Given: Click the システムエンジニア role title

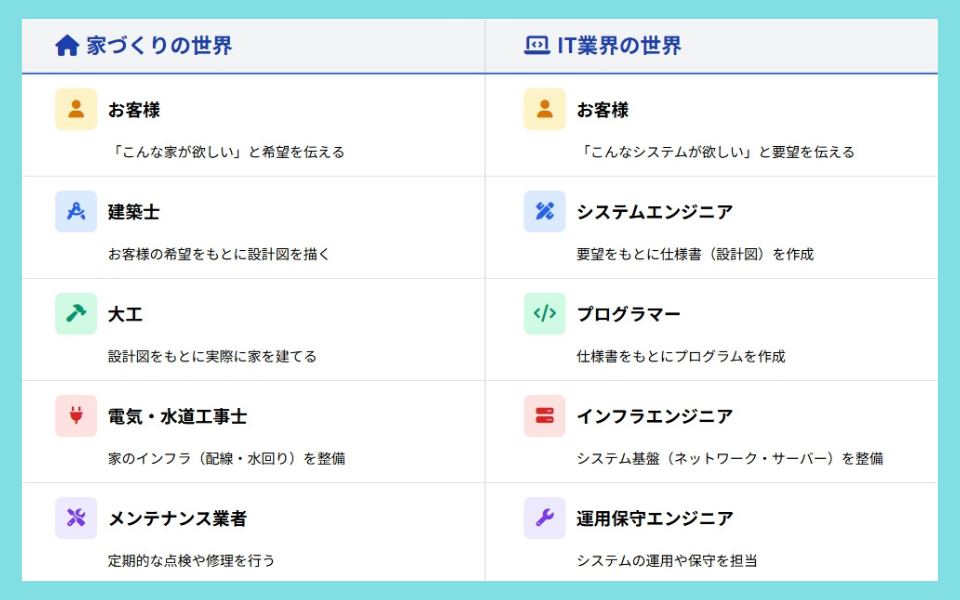Looking at the screenshot, I should pos(654,212).
